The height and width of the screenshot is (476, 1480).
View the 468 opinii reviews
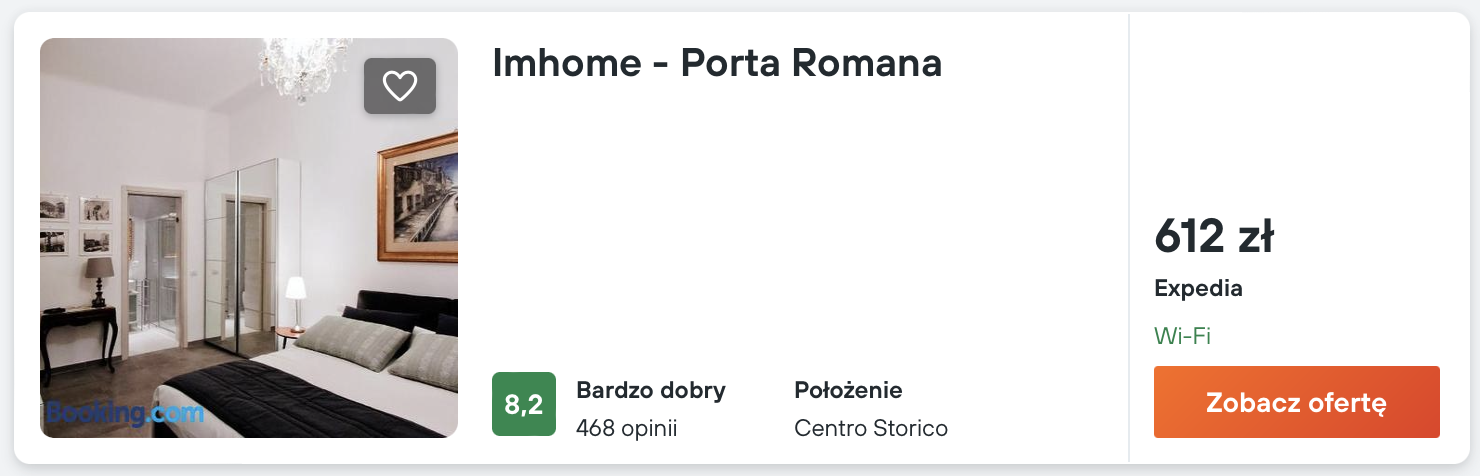click(x=626, y=428)
